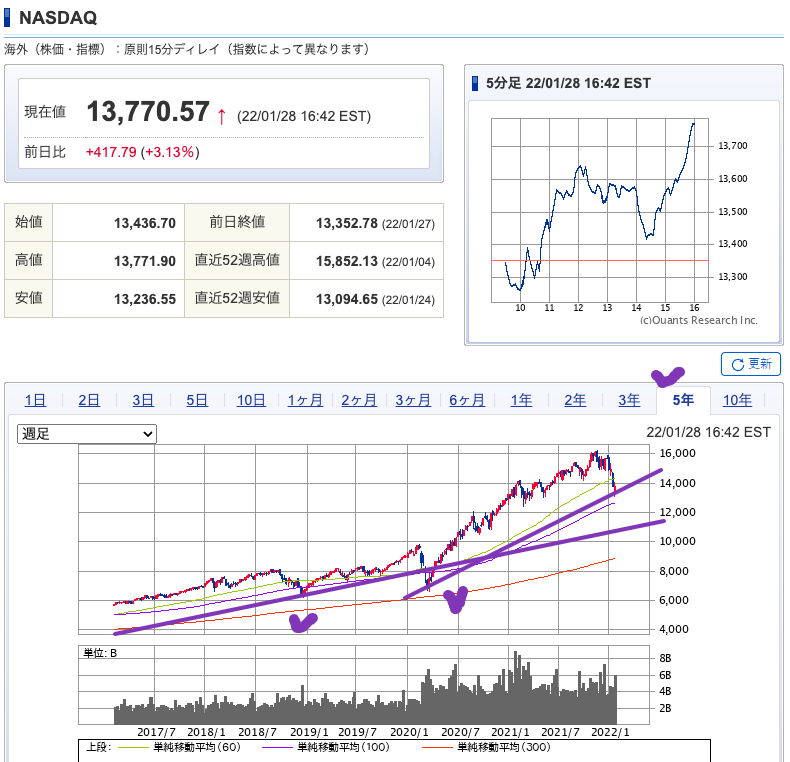Screen dimensions: 790x762
Task: Click the 始値 value 13,436.70
Action: point(145,223)
